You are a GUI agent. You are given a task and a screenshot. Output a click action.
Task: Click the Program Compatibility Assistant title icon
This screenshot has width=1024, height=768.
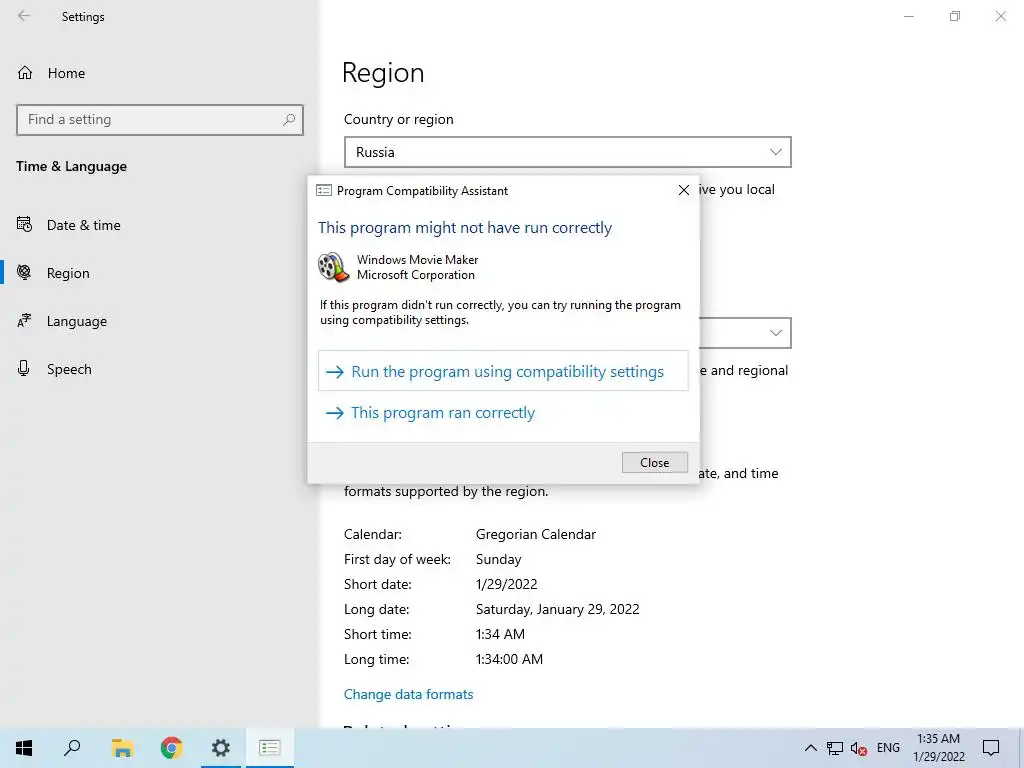(324, 191)
